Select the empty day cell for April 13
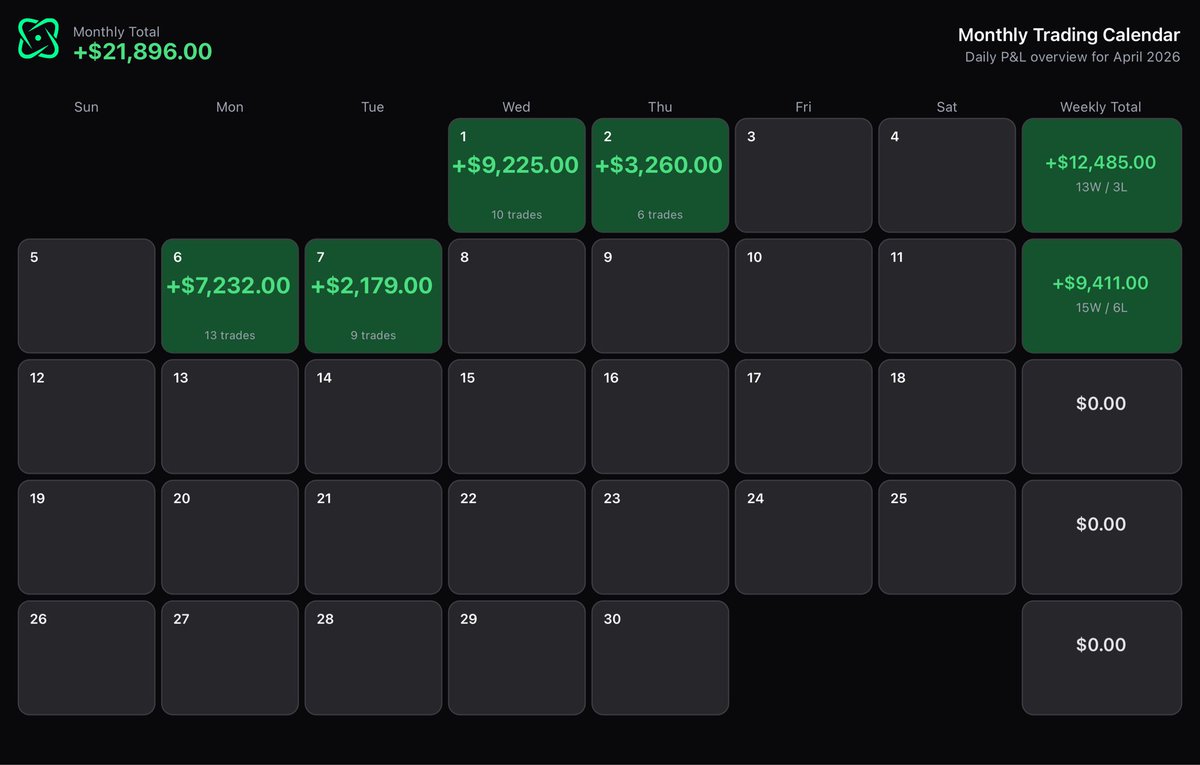This screenshot has height=765, width=1200. [x=230, y=417]
